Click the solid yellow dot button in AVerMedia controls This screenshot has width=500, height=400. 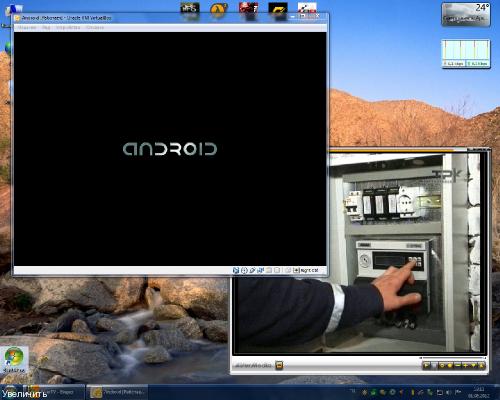[x=450, y=365]
